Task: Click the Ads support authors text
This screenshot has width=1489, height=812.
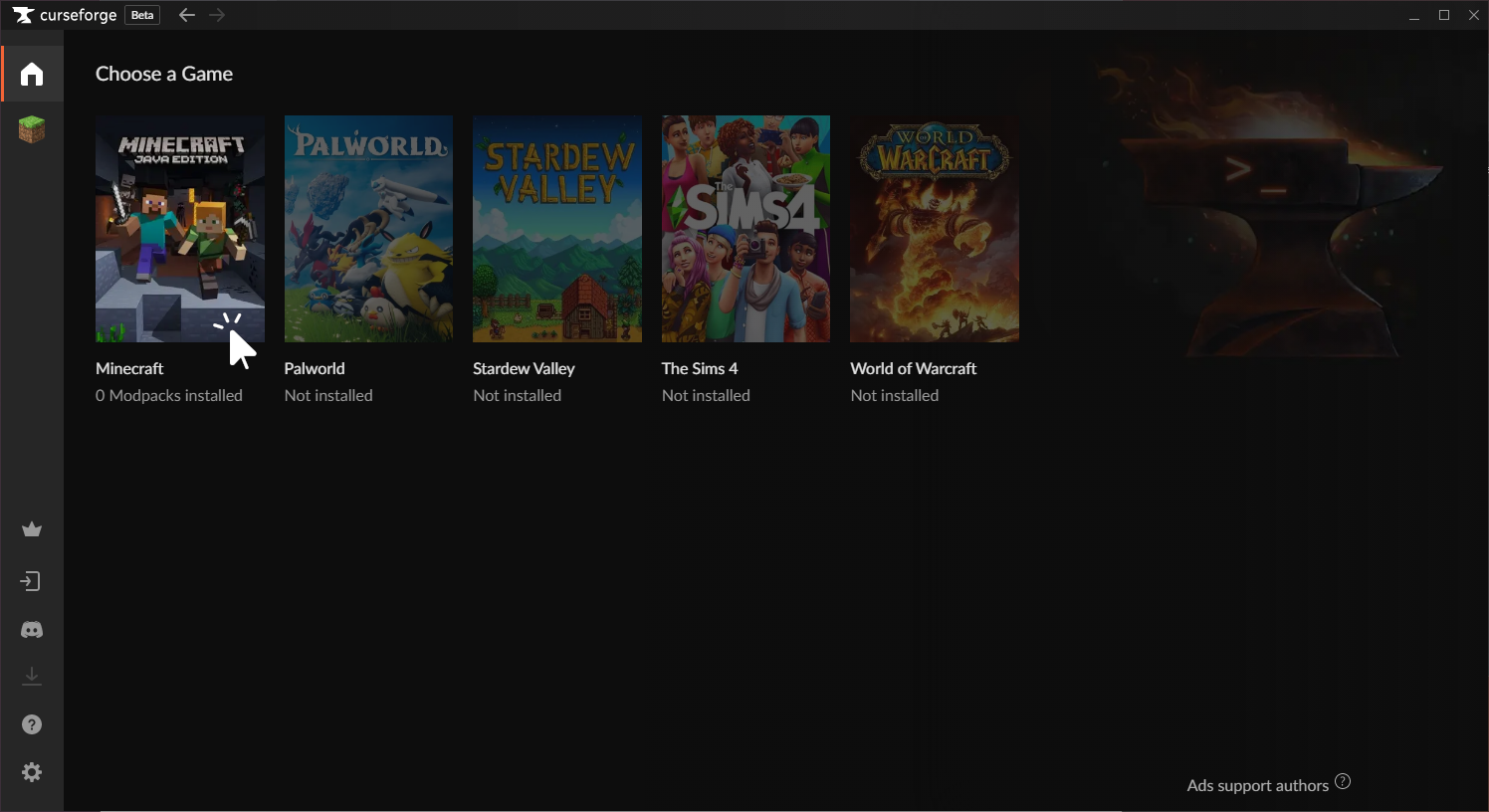Action: (1257, 786)
